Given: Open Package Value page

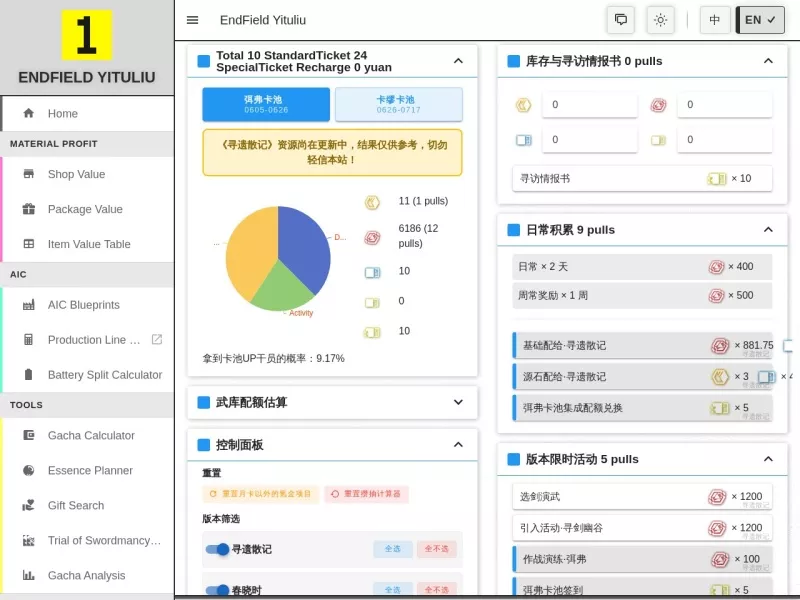Looking at the screenshot, I should pos(87,209).
